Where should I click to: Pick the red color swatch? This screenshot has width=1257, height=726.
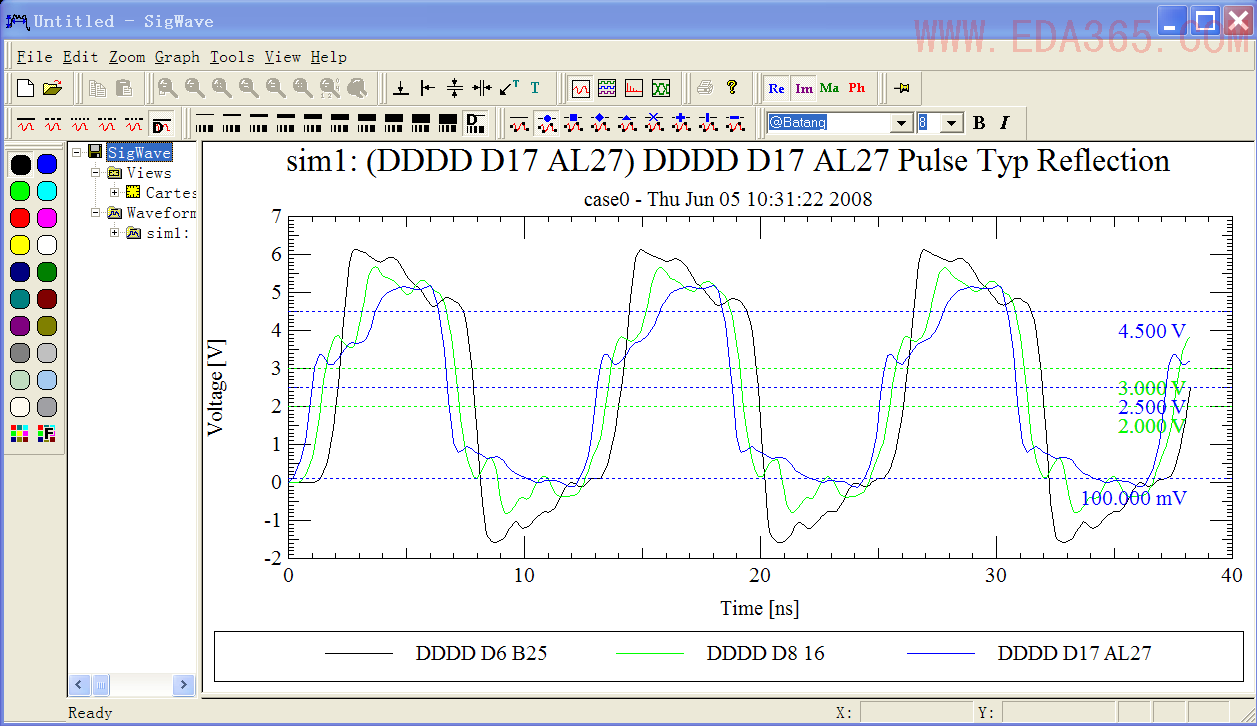click(x=20, y=218)
